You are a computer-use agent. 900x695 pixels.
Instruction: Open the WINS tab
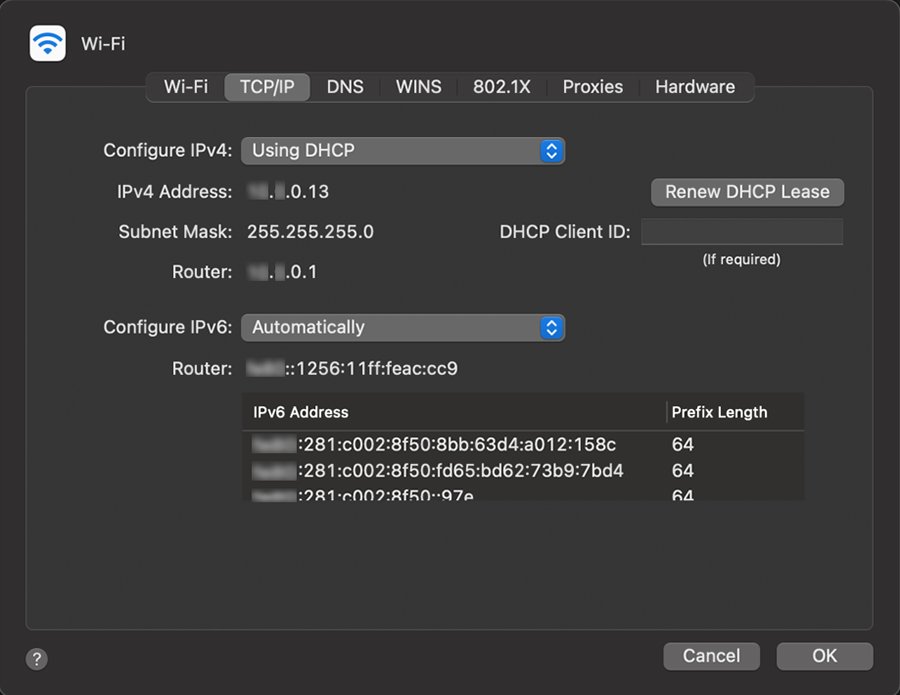point(418,87)
